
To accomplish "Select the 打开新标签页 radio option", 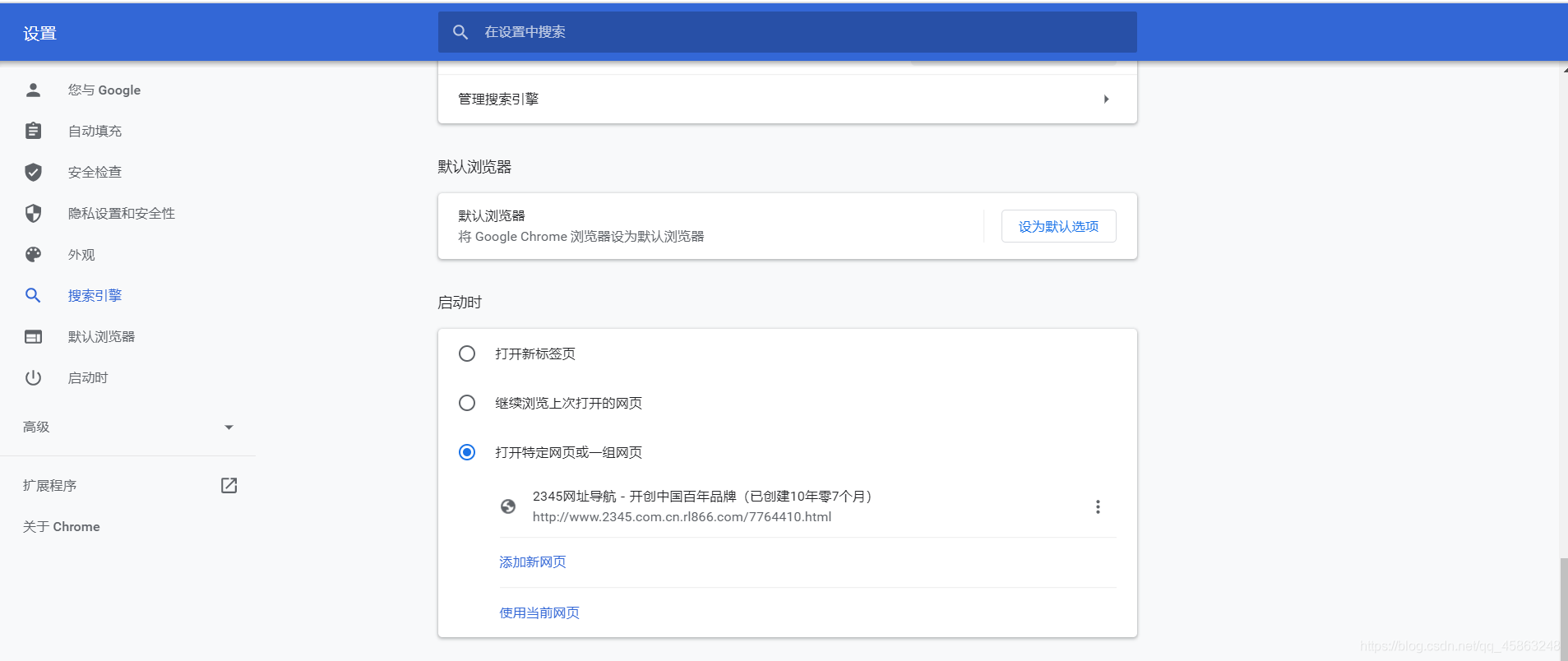I will (x=467, y=354).
